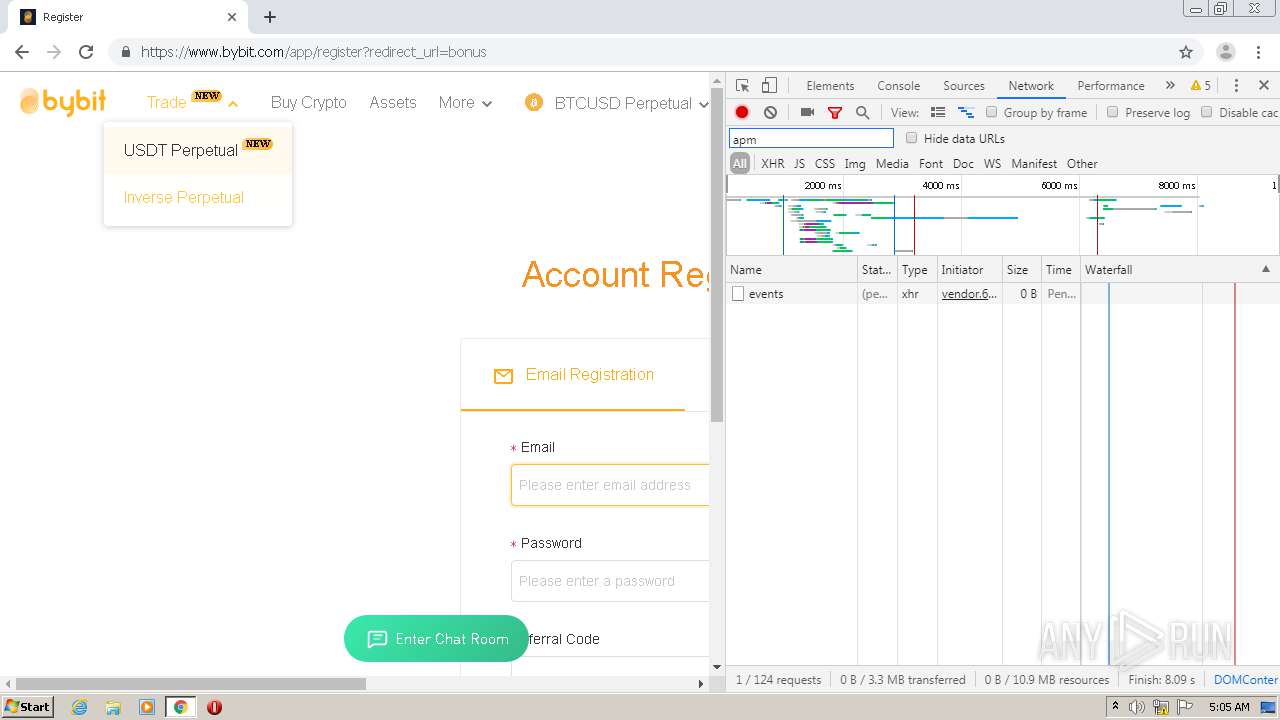The image size is (1280, 720).
Task: Open a new browser tab
Action: [270, 17]
